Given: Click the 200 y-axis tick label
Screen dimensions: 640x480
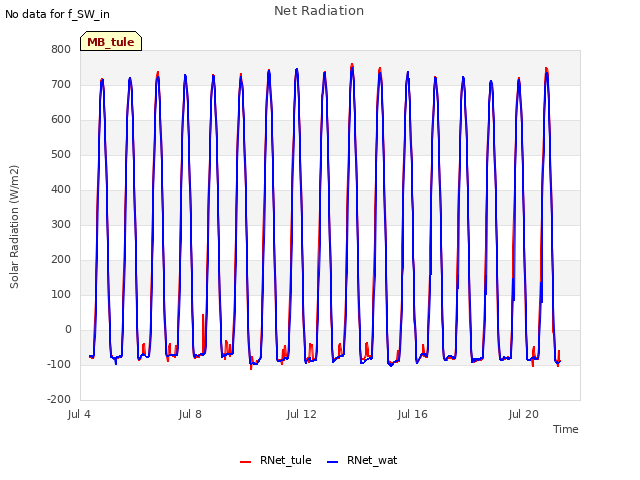Looking at the screenshot, I should 61,260.
